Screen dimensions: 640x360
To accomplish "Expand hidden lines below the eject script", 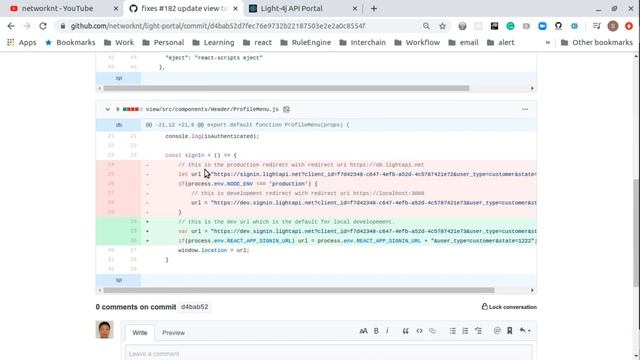I will point(119,78).
